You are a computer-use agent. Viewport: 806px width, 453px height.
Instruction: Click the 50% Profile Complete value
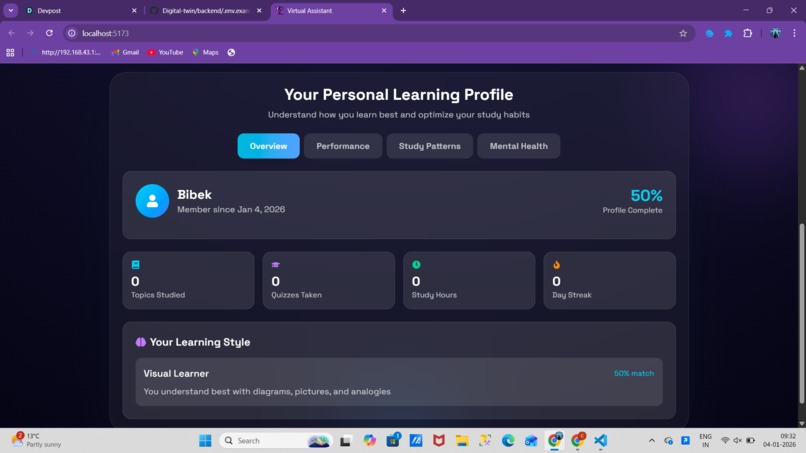pyautogui.click(x=646, y=195)
